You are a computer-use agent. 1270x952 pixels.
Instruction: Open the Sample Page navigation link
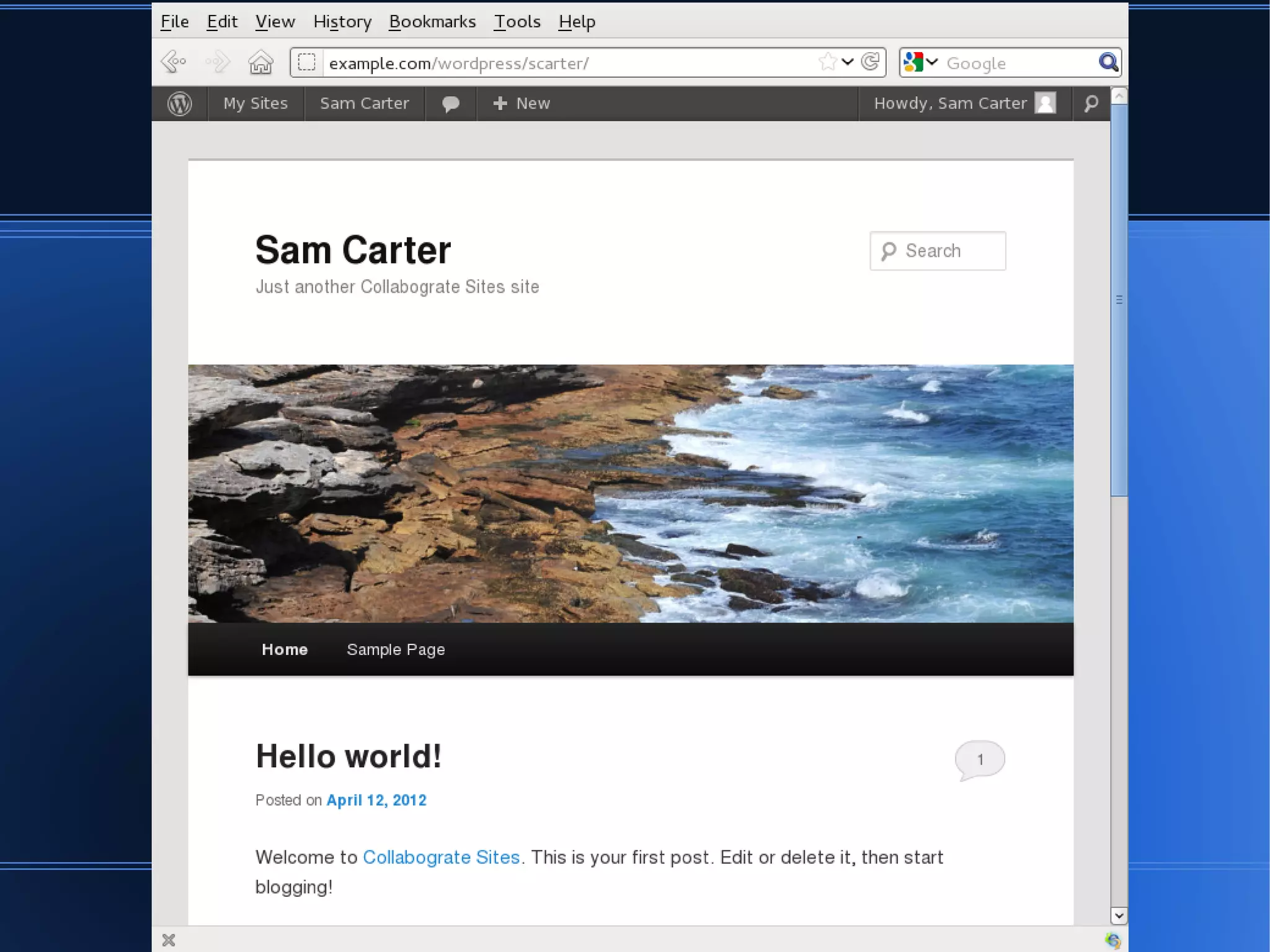pyautogui.click(x=396, y=649)
